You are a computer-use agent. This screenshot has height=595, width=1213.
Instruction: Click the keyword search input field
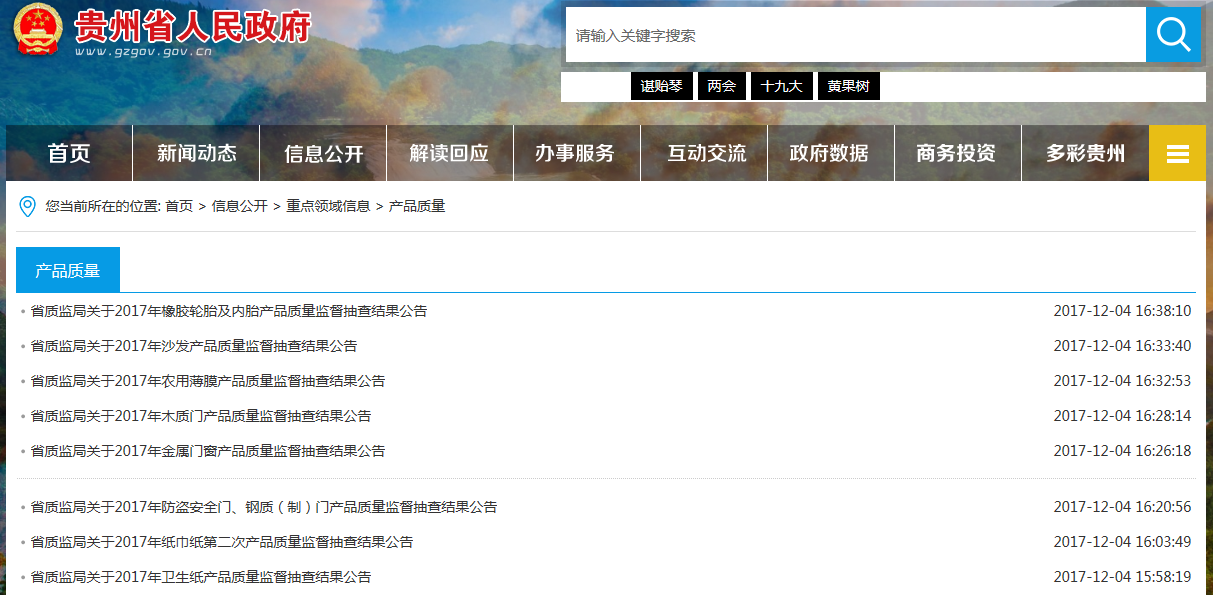855,35
